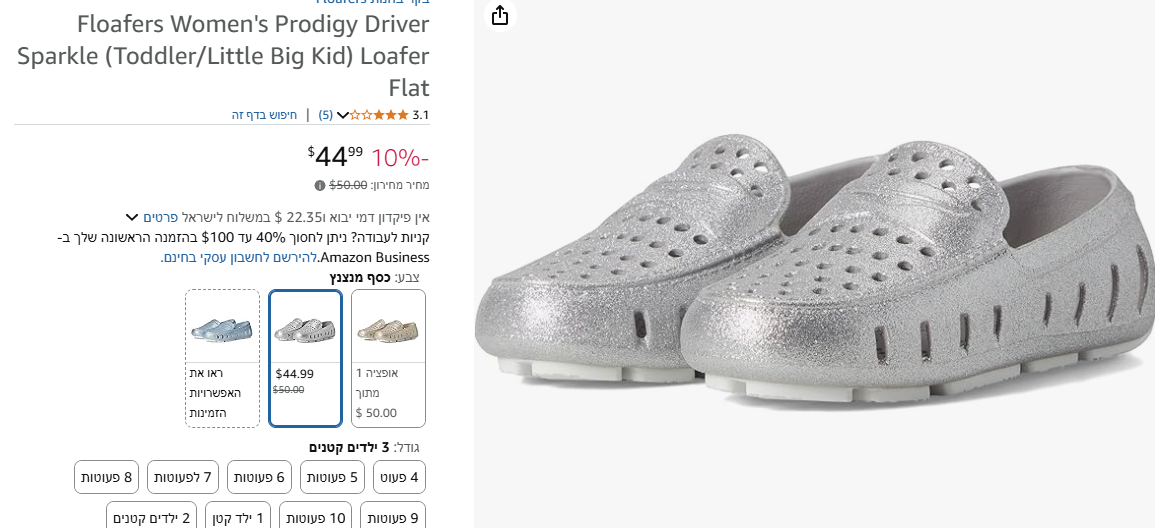The width and height of the screenshot is (1155, 528).
Task: Expand shipping details chevron next to פרטים
Action: [132, 217]
